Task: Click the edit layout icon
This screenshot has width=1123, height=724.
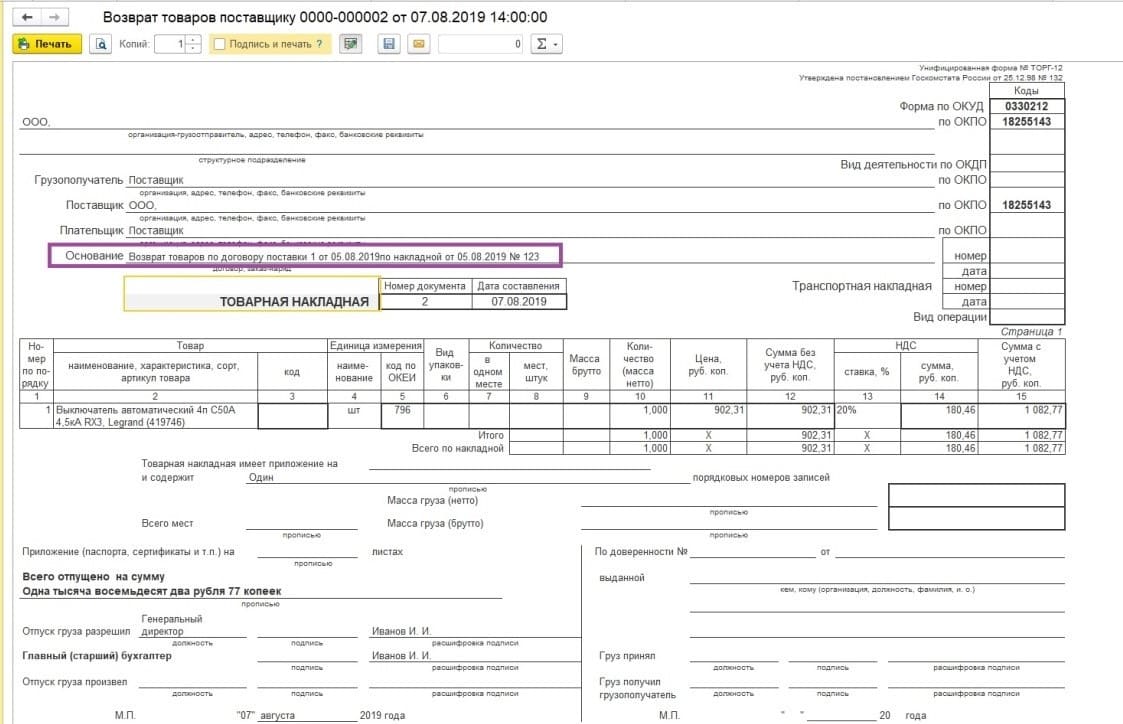Action: (350, 44)
